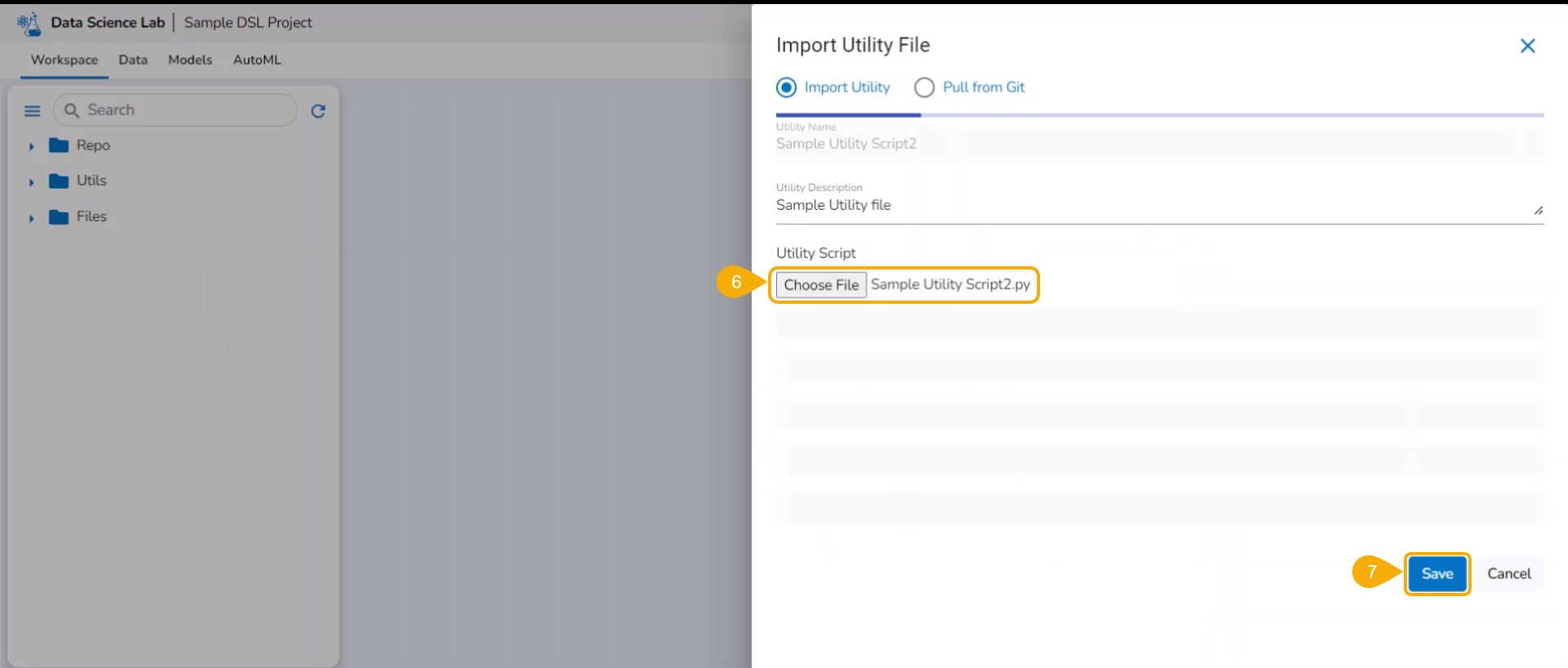Click the Utility Description text field
This screenshot has width=1568, height=668.
pos(1152,205)
